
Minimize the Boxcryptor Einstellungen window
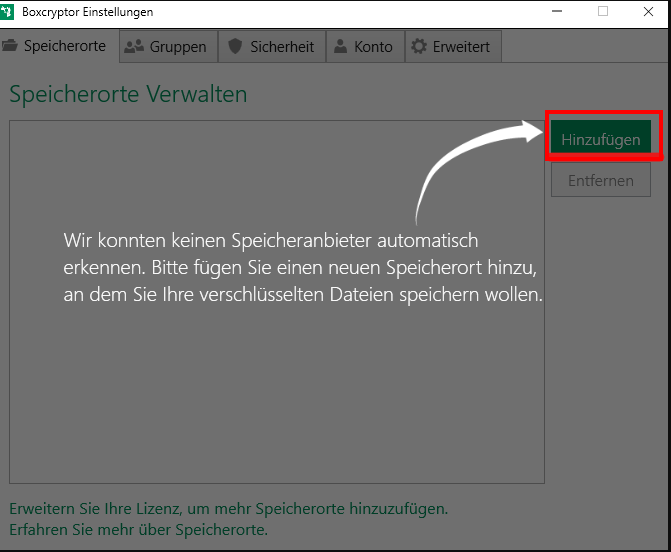pos(557,12)
